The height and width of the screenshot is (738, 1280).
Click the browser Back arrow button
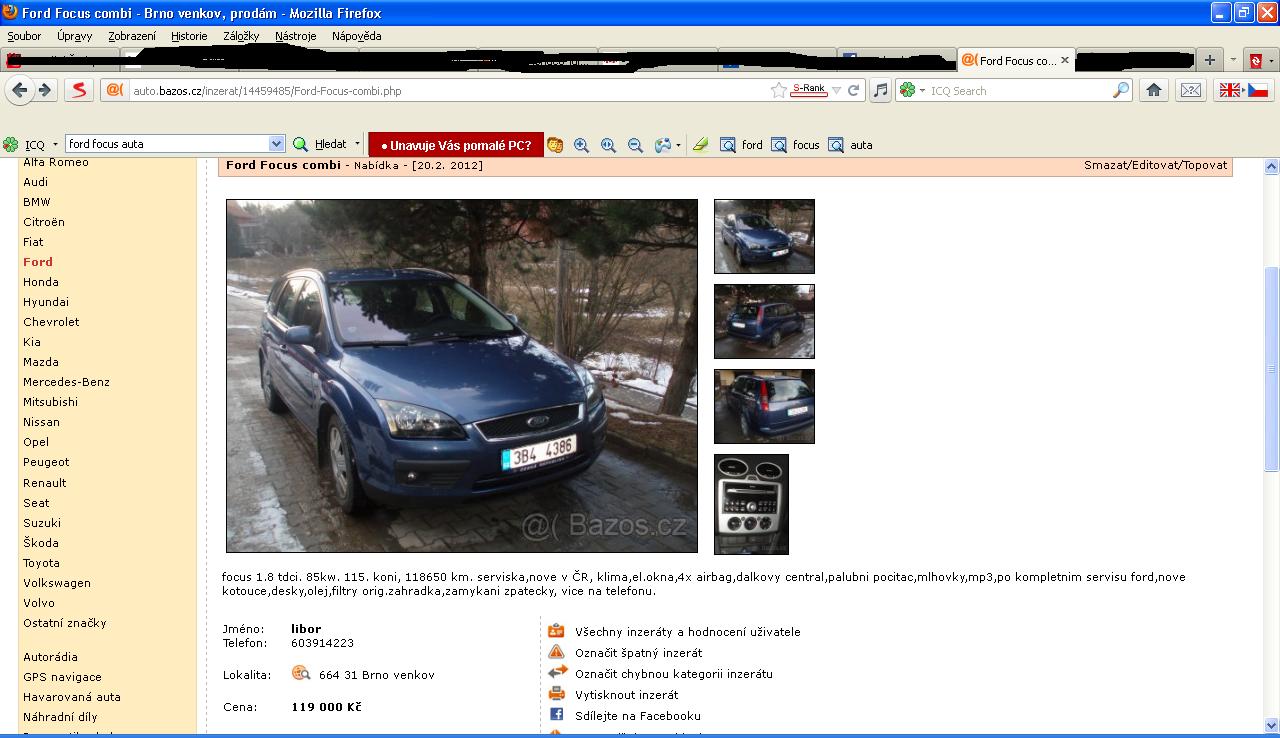pos(19,90)
